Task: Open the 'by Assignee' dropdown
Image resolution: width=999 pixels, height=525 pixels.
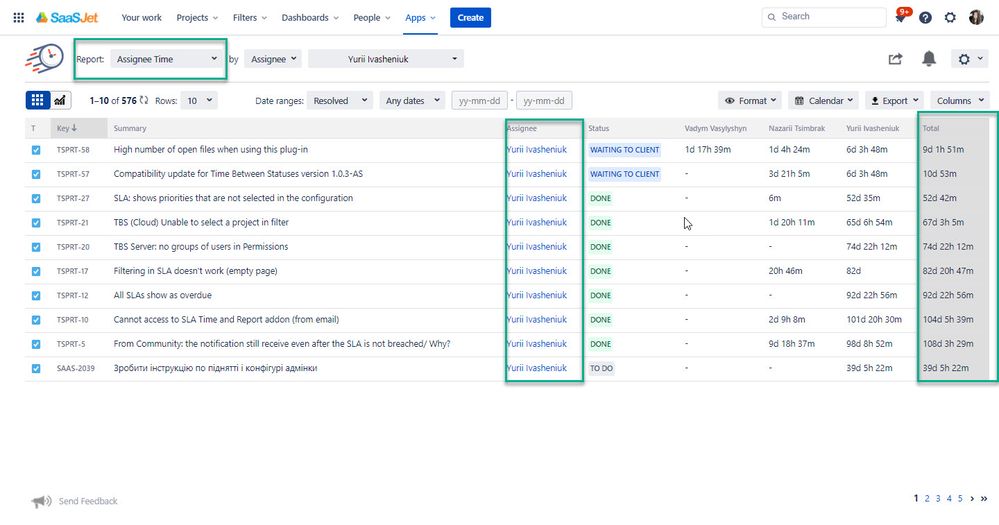Action: tap(273, 59)
